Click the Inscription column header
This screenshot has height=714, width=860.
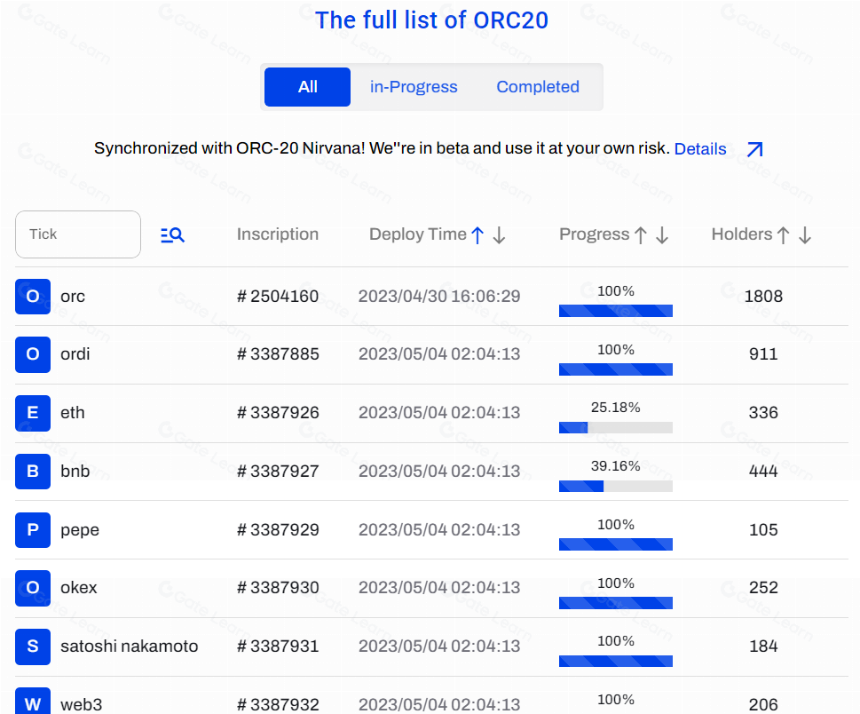278,234
